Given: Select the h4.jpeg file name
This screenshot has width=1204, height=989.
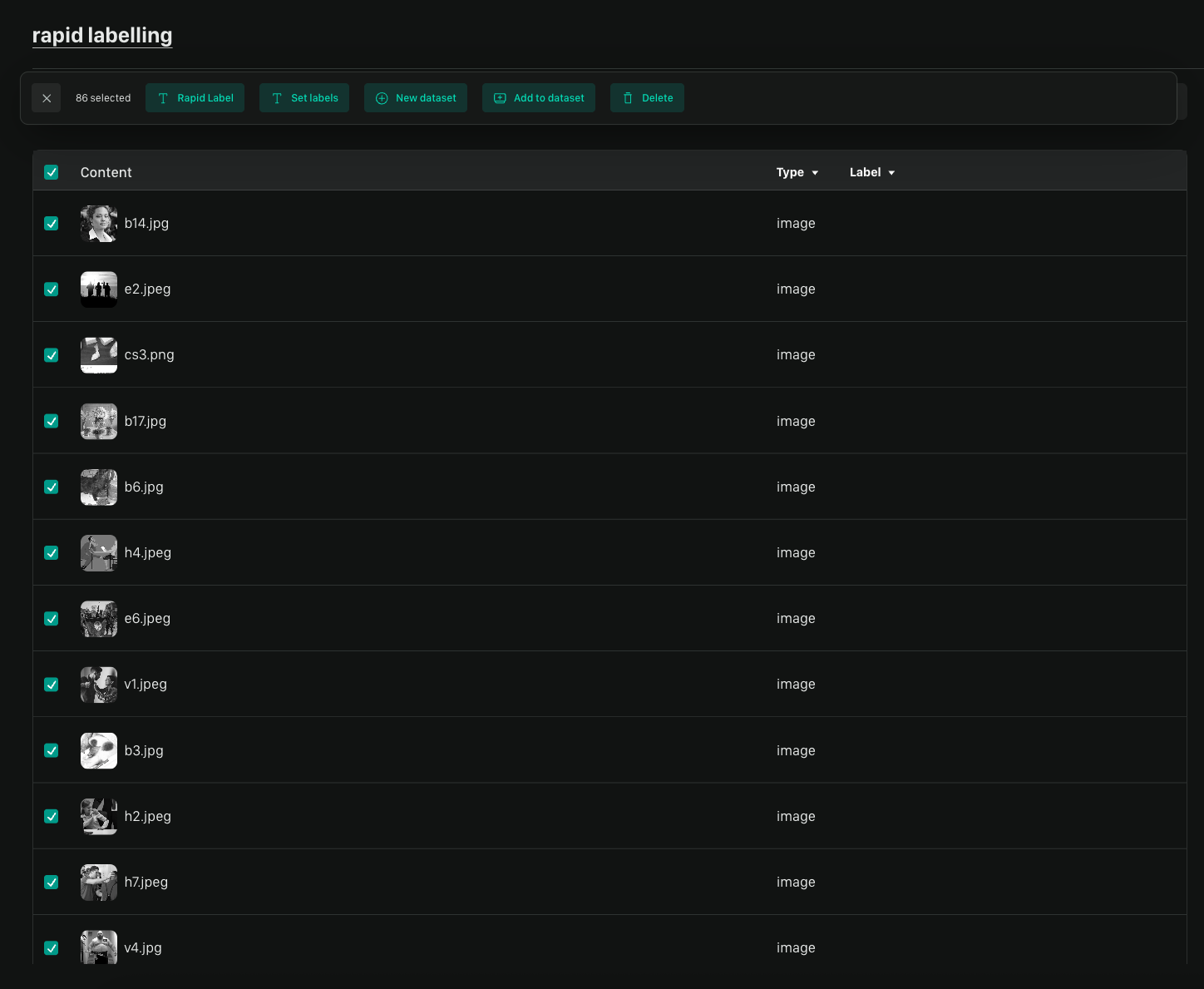Looking at the screenshot, I should 148,553.
